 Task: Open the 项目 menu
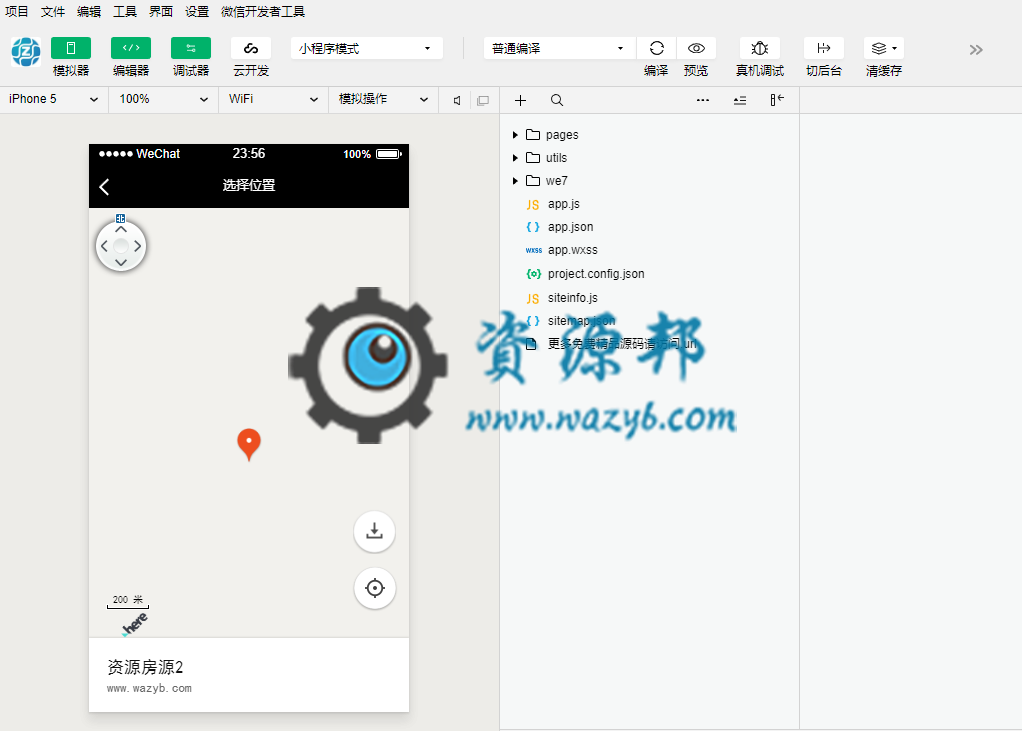point(17,12)
